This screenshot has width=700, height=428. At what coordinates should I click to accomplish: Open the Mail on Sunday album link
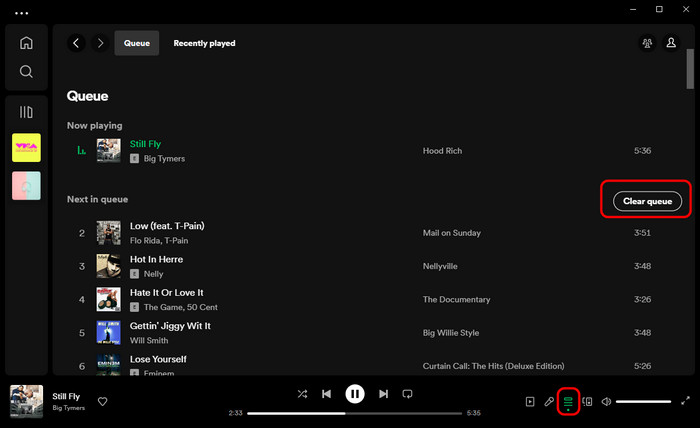(452, 233)
